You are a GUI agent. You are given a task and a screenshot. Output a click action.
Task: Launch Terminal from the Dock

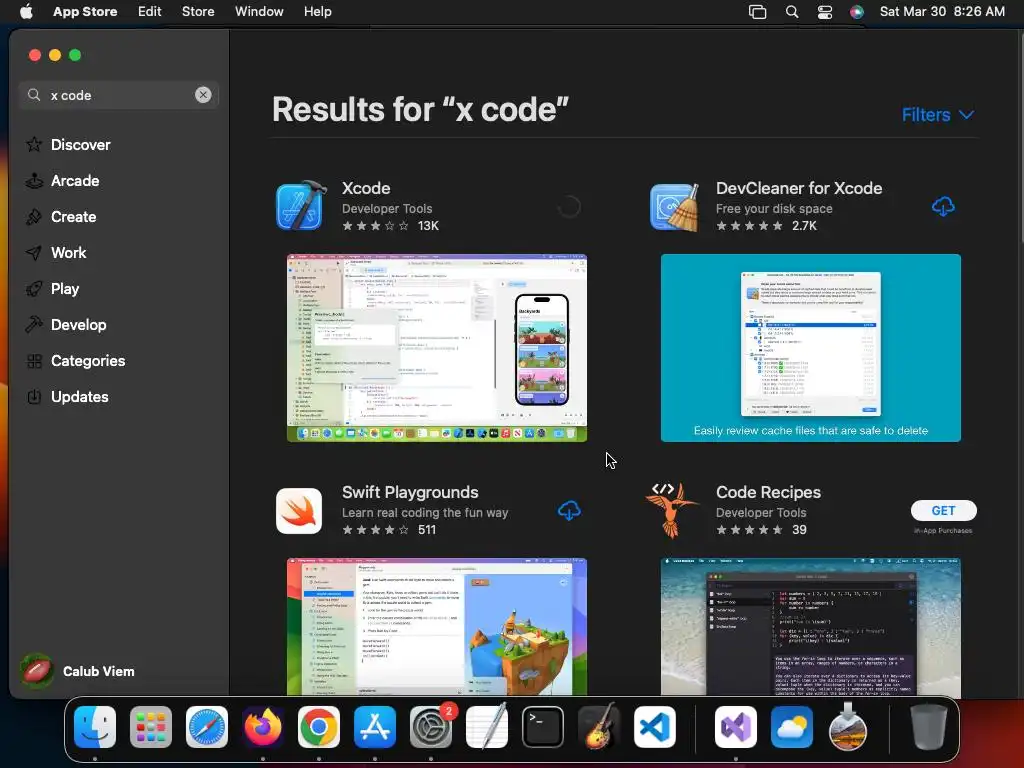(543, 727)
